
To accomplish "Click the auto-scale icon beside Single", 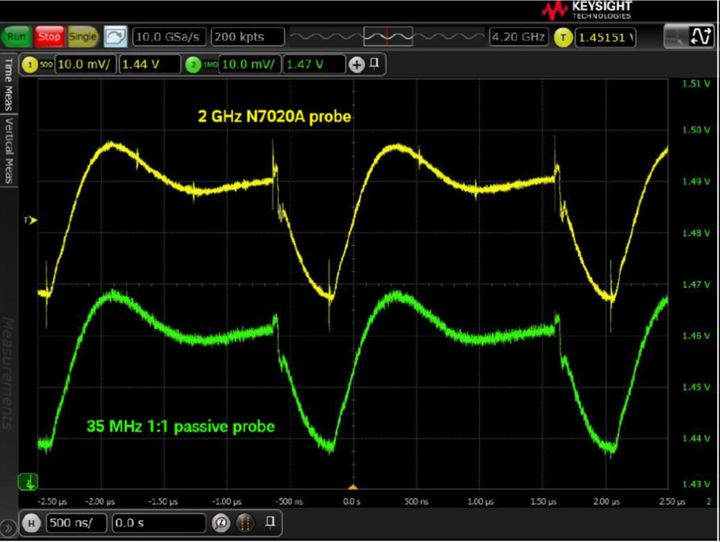I will [x=115, y=37].
